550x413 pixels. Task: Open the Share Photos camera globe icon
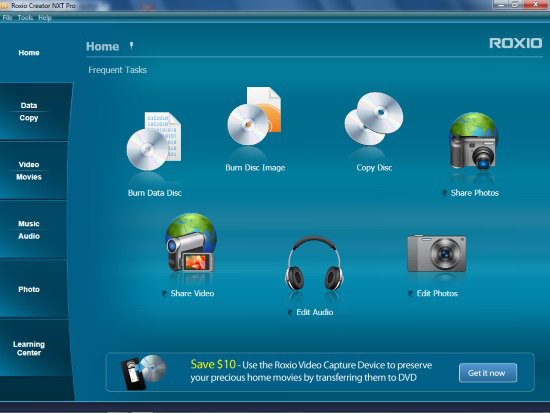[474, 141]
